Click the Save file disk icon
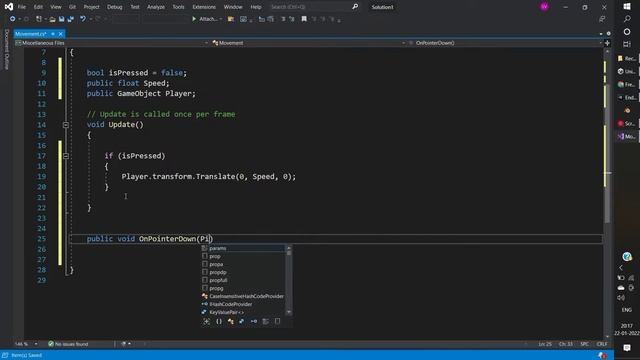 [x=61, y=19]
